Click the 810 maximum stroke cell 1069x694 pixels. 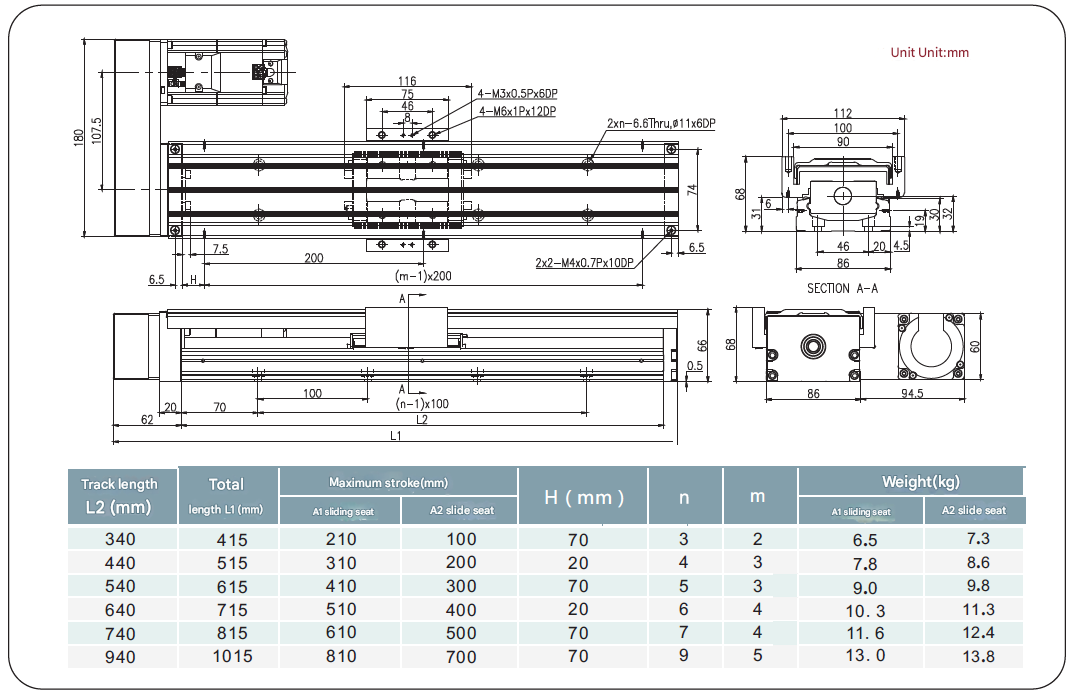pyautogui.click(x=340, y=656)
